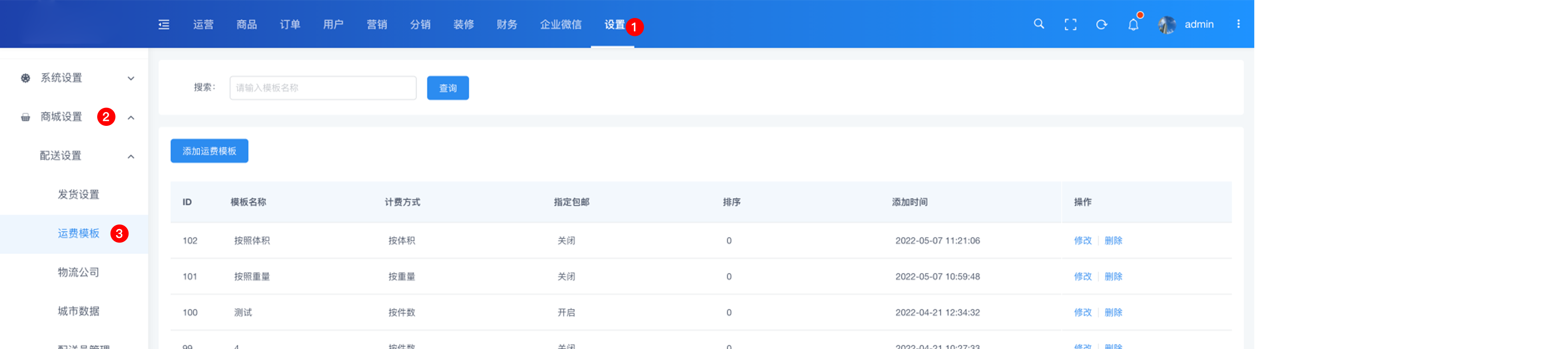Switch to the 商品 top menu
The width and height of the screenshot is (1568, 349).
coord(246,24)
